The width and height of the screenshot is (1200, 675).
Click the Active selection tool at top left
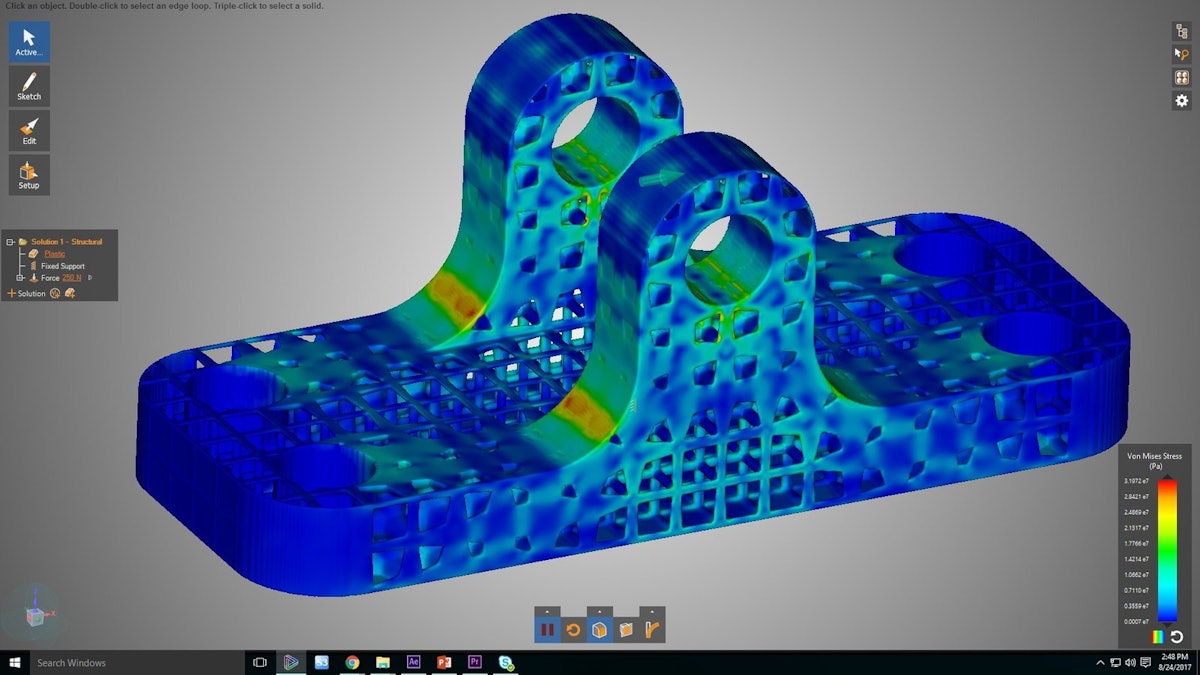[29, 42]
